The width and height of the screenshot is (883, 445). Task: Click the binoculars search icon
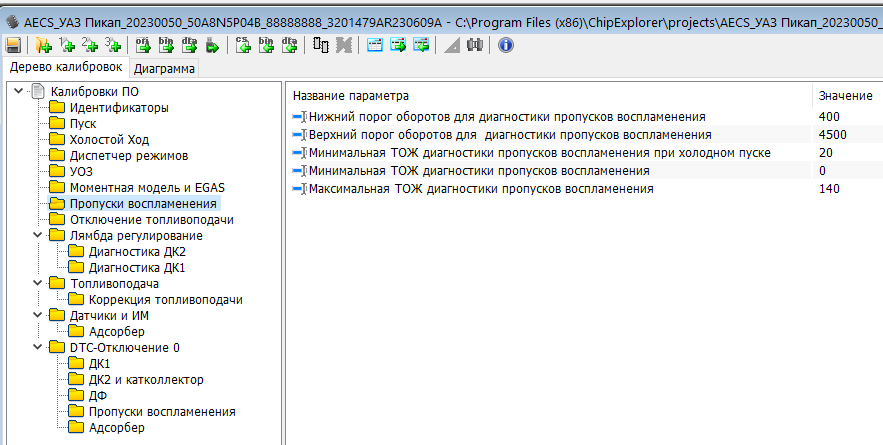pos(475,45)
